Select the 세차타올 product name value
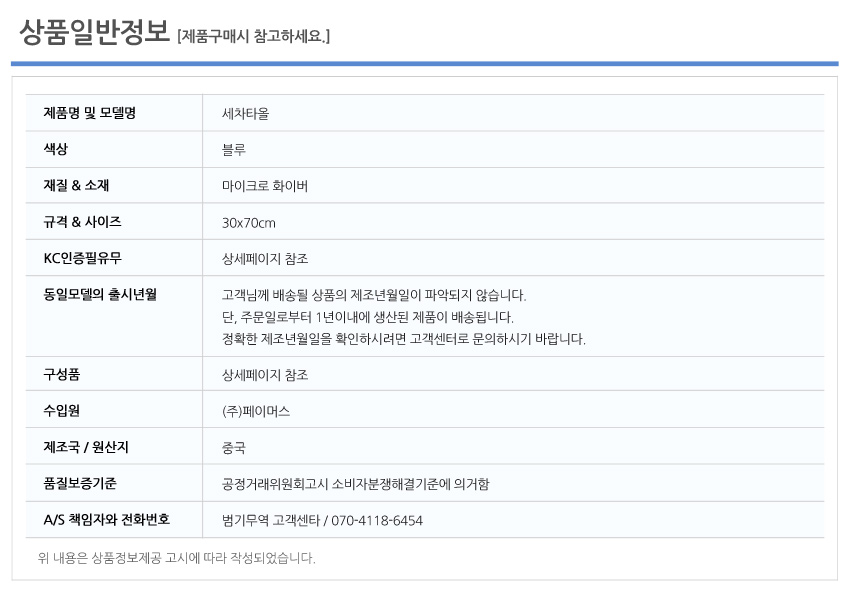The height and width of the screenshot is (596, 850). (x=245, y=113)
